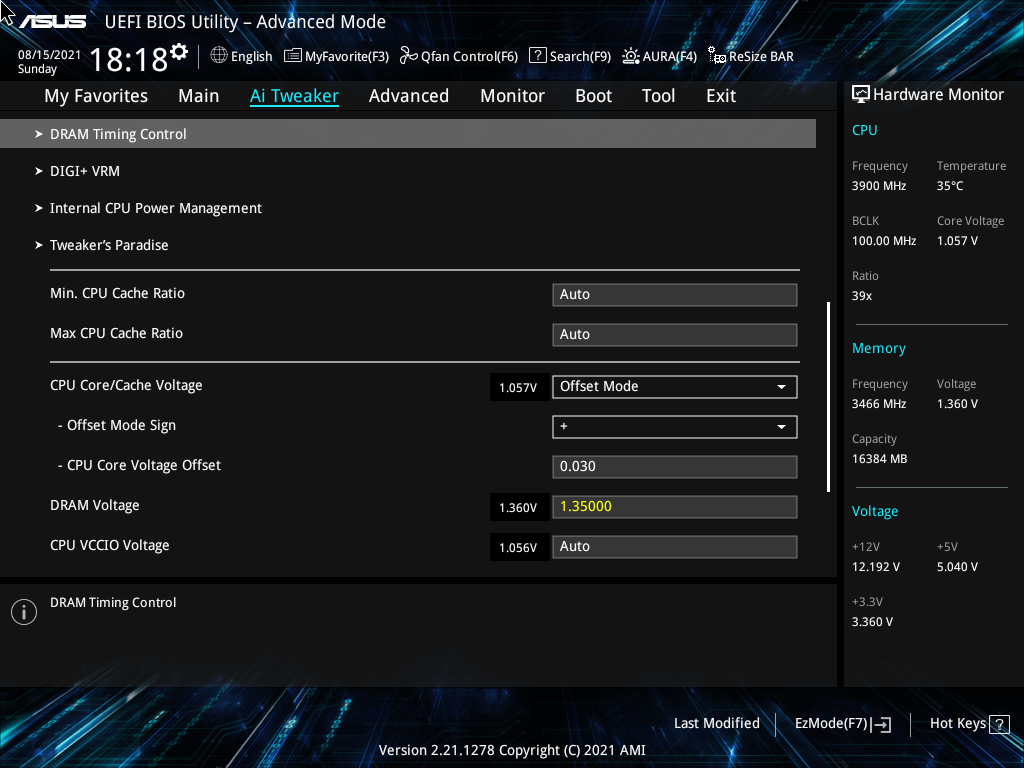This screenshot has height=768, width=1024.
Task: Click the DRAM Voltage label
Action: pyautogui.click(x=95, y=505)
